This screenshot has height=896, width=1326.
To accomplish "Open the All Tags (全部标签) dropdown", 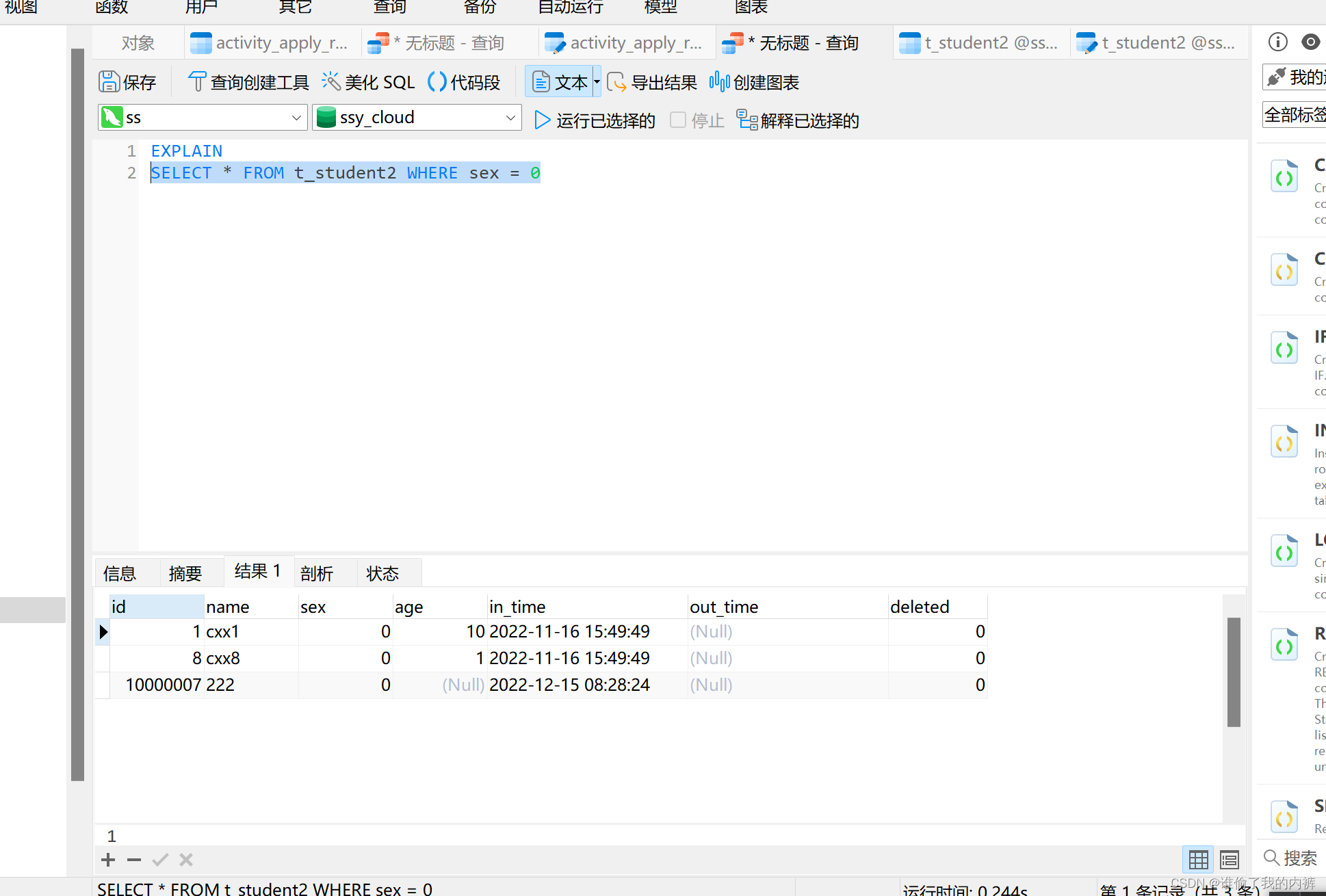I will 1294,114.
